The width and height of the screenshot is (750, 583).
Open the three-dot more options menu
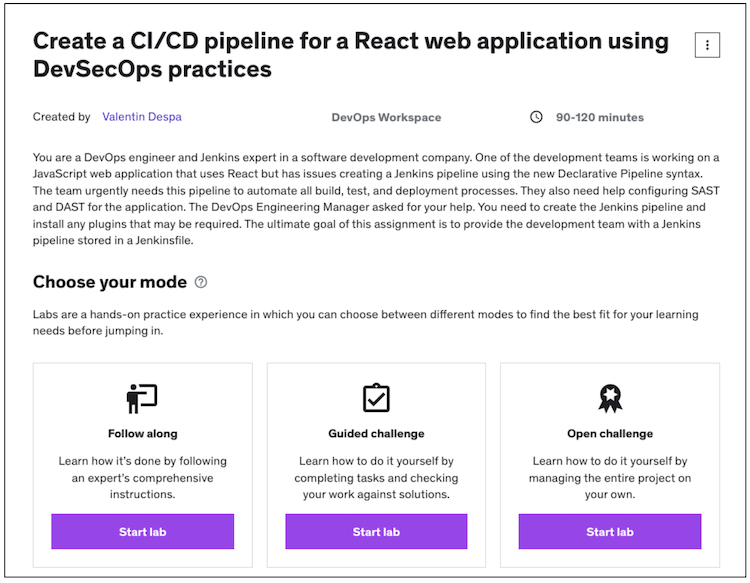[707, 45]
